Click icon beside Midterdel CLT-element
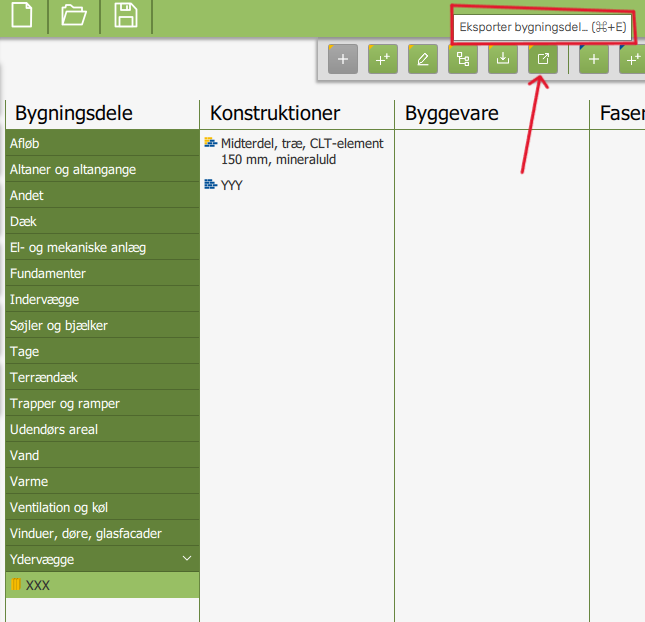 click(211, 143)
